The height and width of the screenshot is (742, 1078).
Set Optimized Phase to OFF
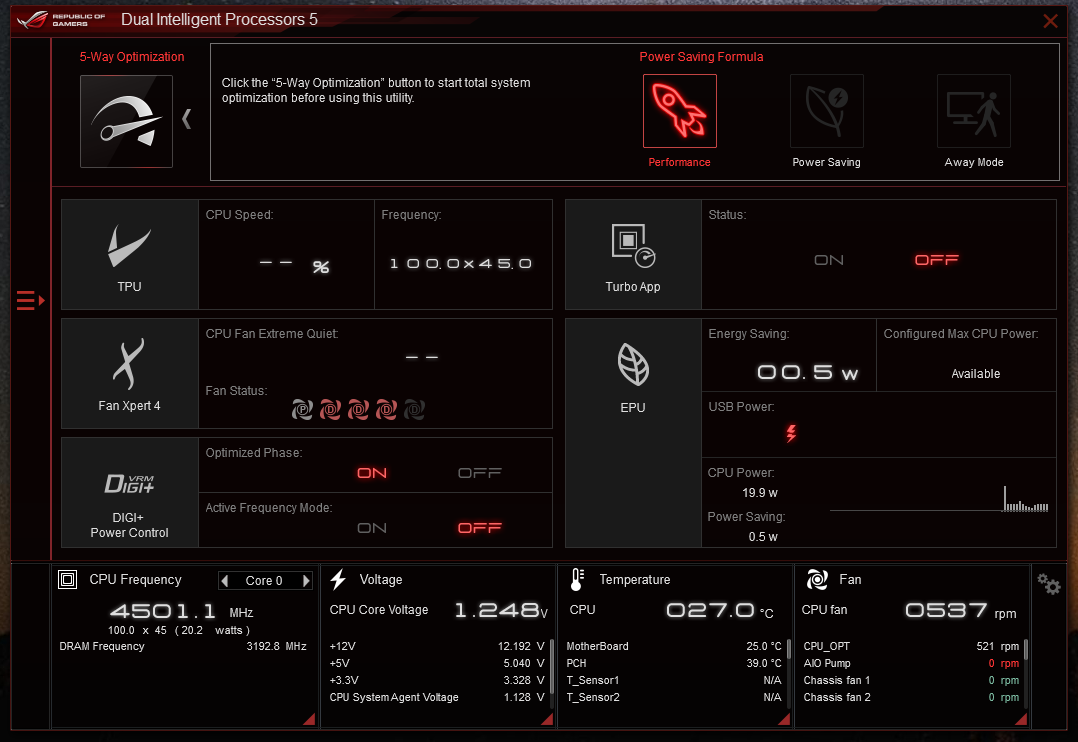pos(480,473)
